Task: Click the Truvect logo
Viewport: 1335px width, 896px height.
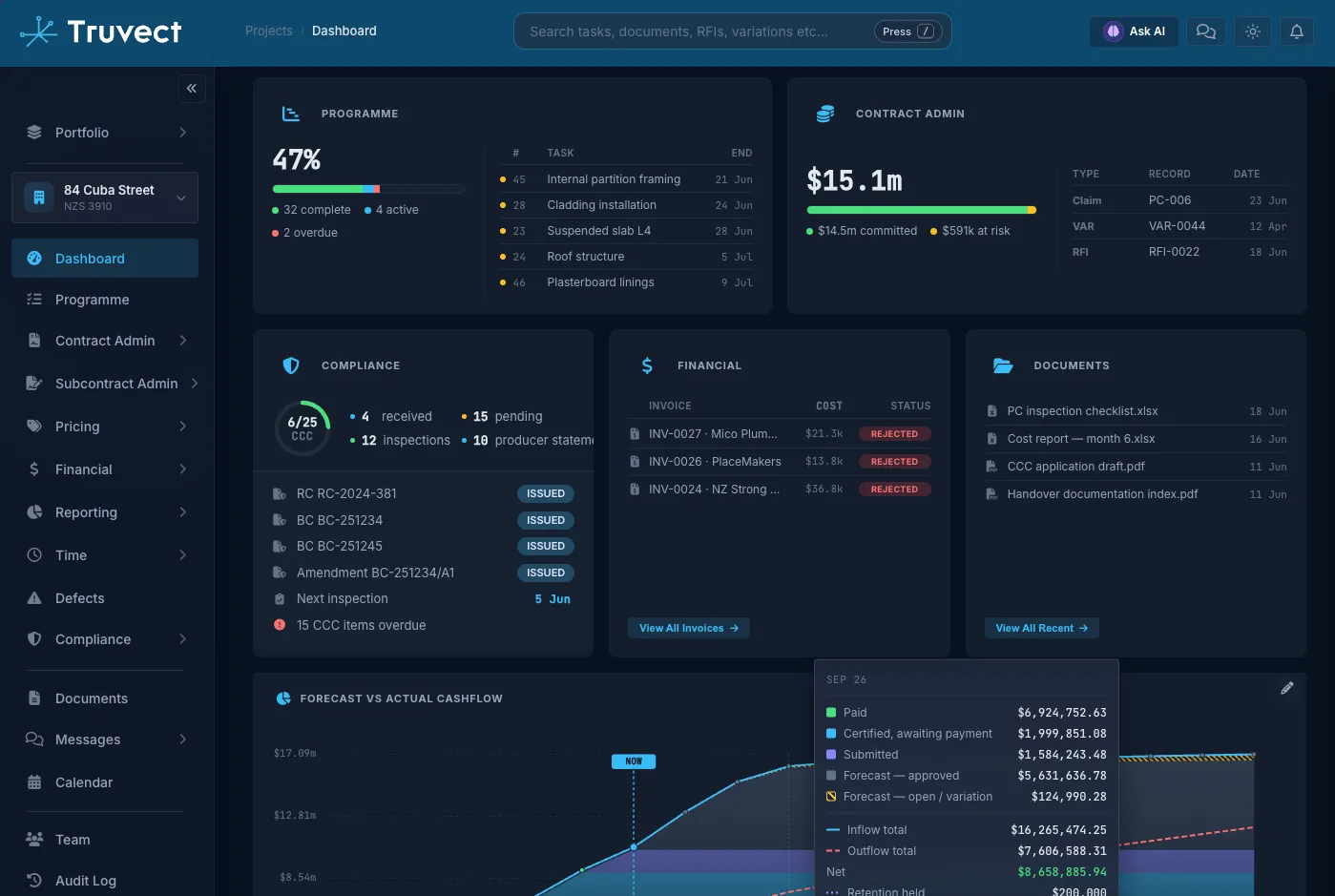Action: click(x=100, y=31)
